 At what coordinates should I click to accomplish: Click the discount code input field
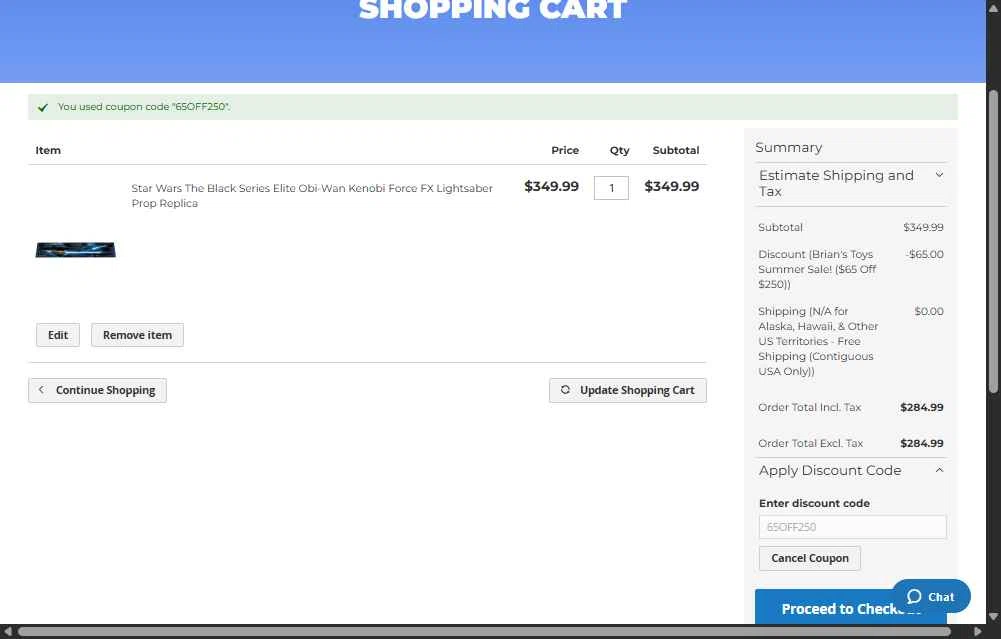point(852,527)
